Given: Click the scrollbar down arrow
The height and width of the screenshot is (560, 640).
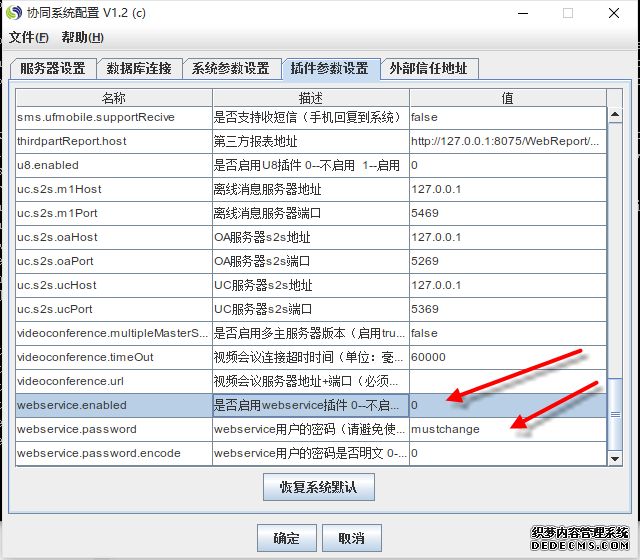Looking at the screenshot, I should (615, 458).
